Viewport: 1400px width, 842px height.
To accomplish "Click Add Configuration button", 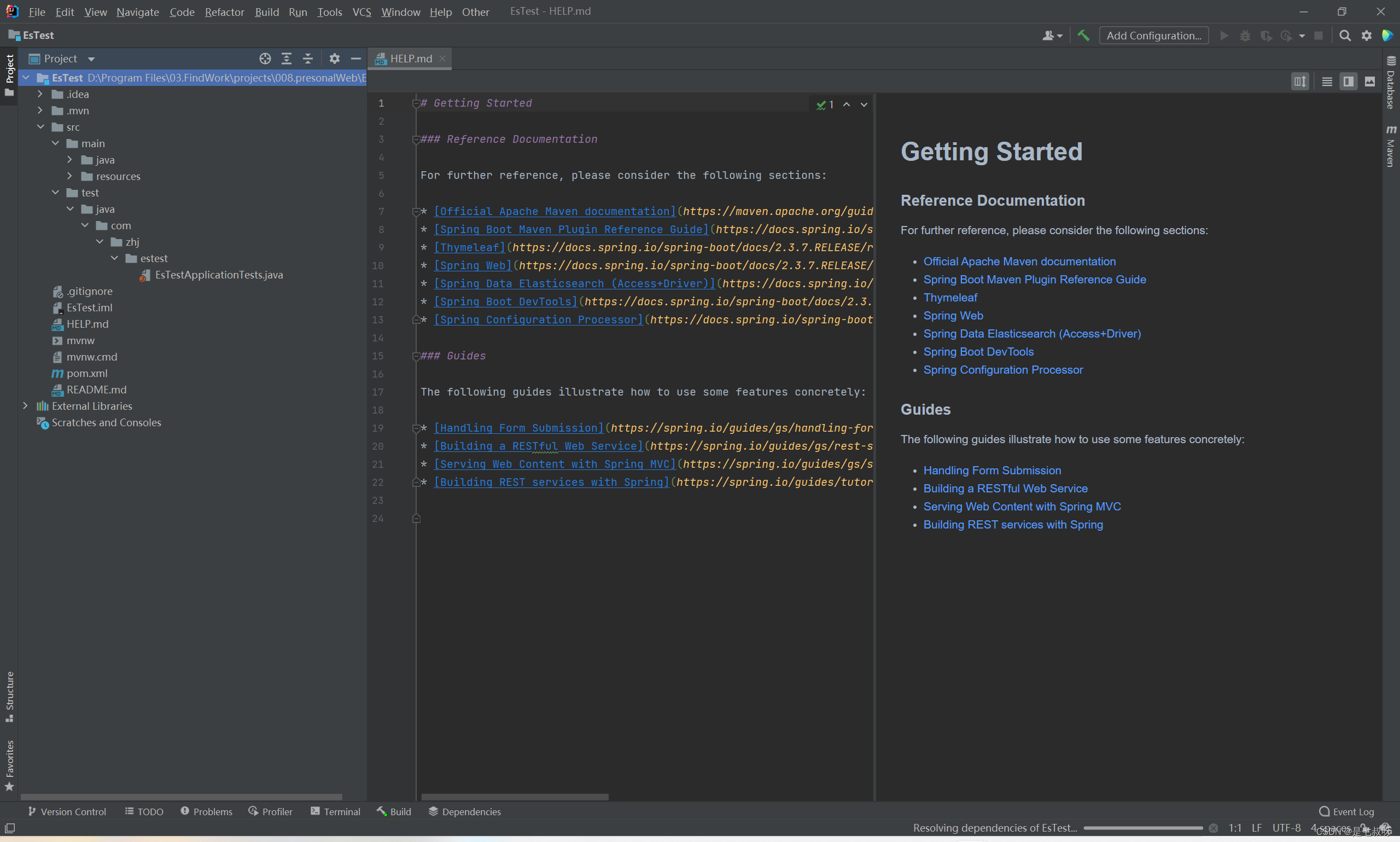I will pyautogui.click(x=1153, y=35).
